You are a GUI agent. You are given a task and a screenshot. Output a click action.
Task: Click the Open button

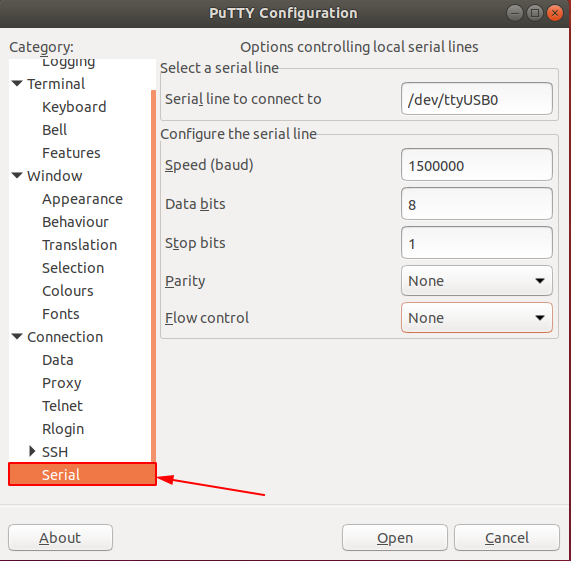395,538
